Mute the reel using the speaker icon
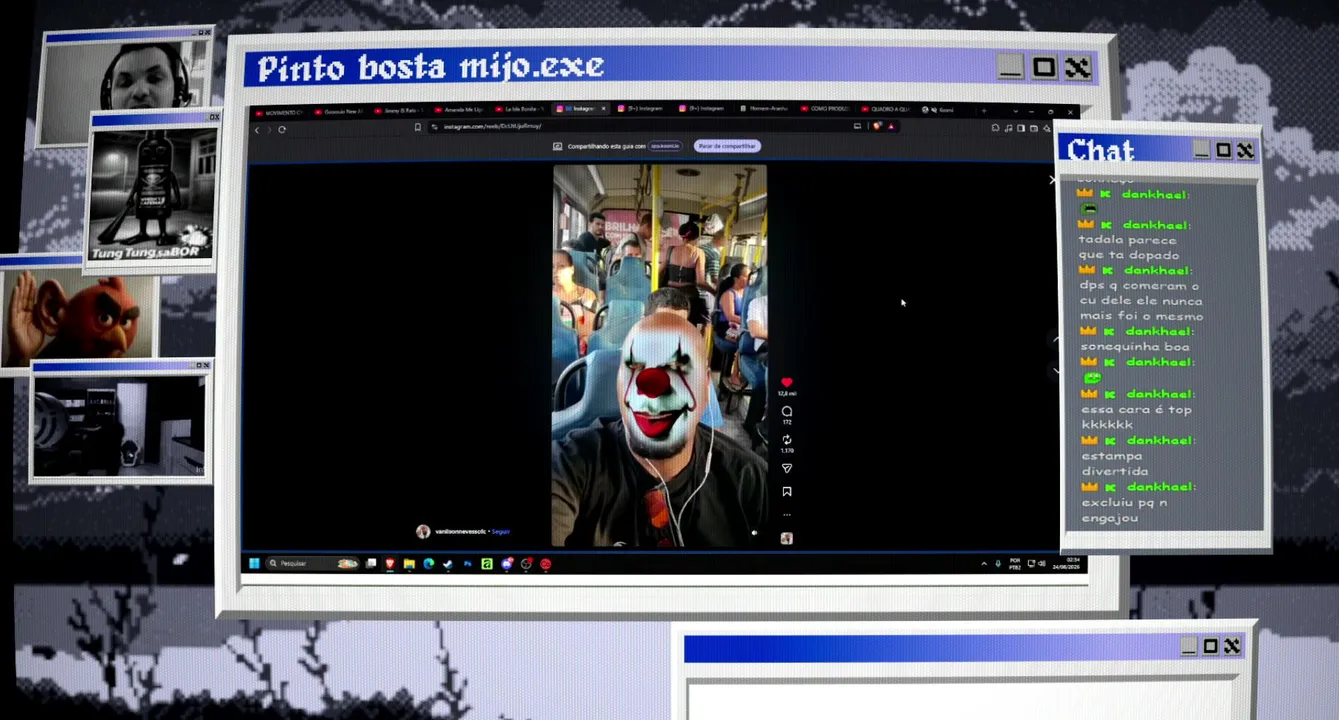This screenshot has width=1339, height=720. pos(754,533)
